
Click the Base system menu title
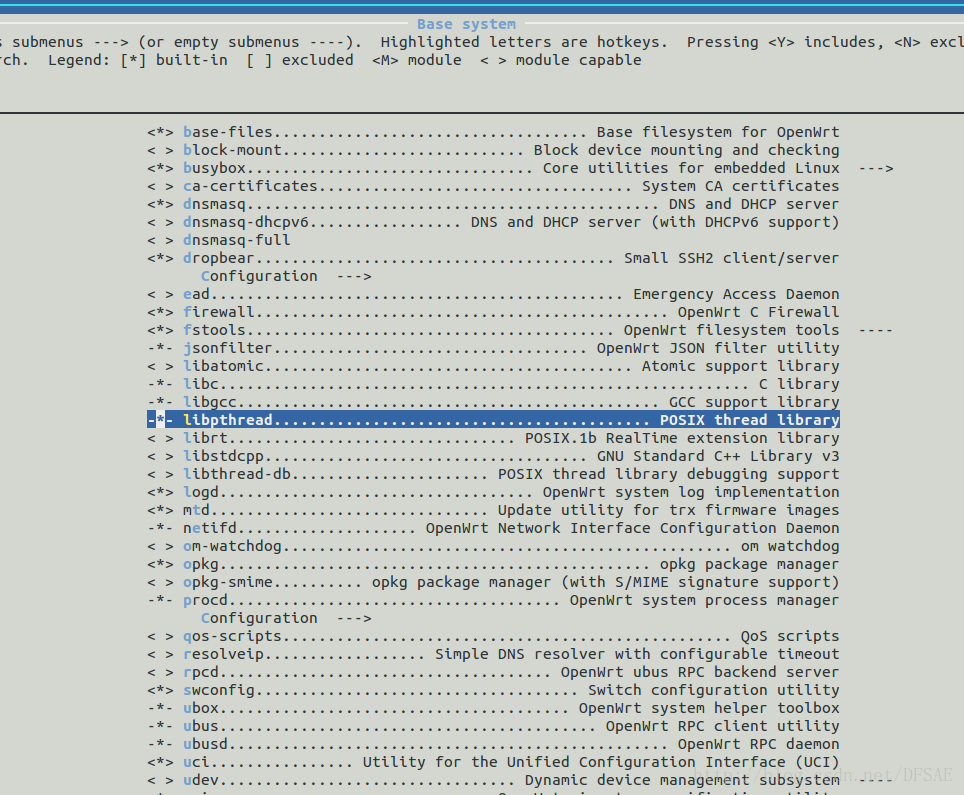pos(466,24)
